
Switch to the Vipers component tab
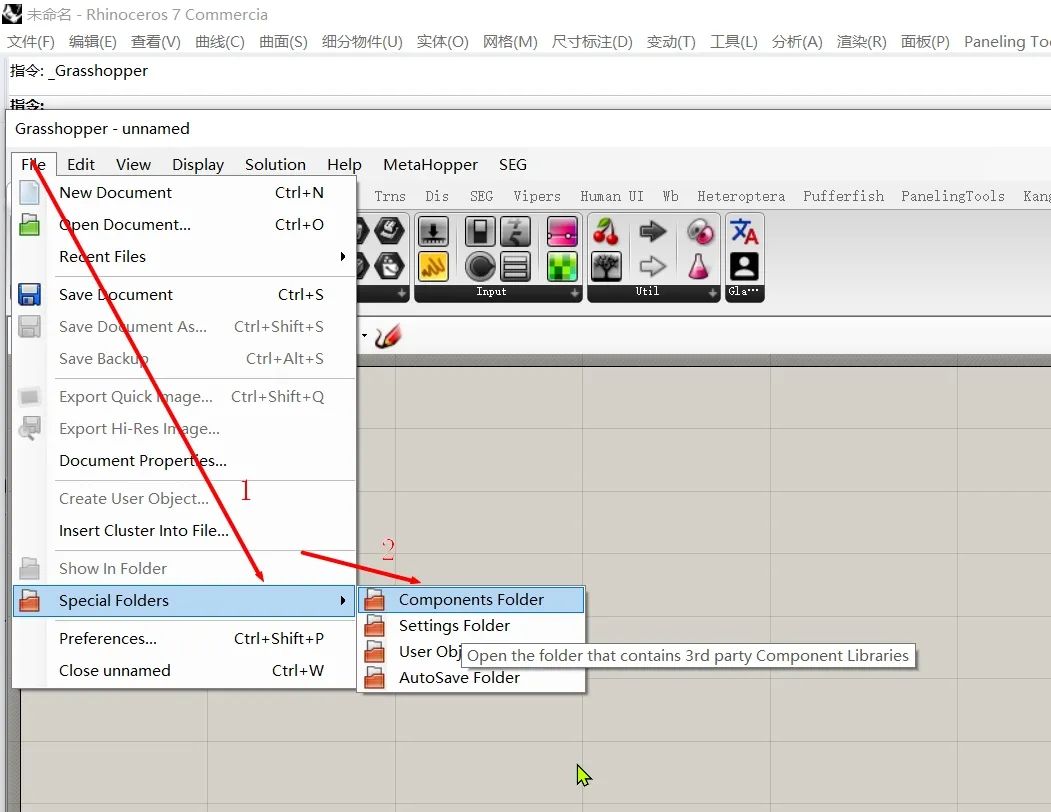coord(537,196)
